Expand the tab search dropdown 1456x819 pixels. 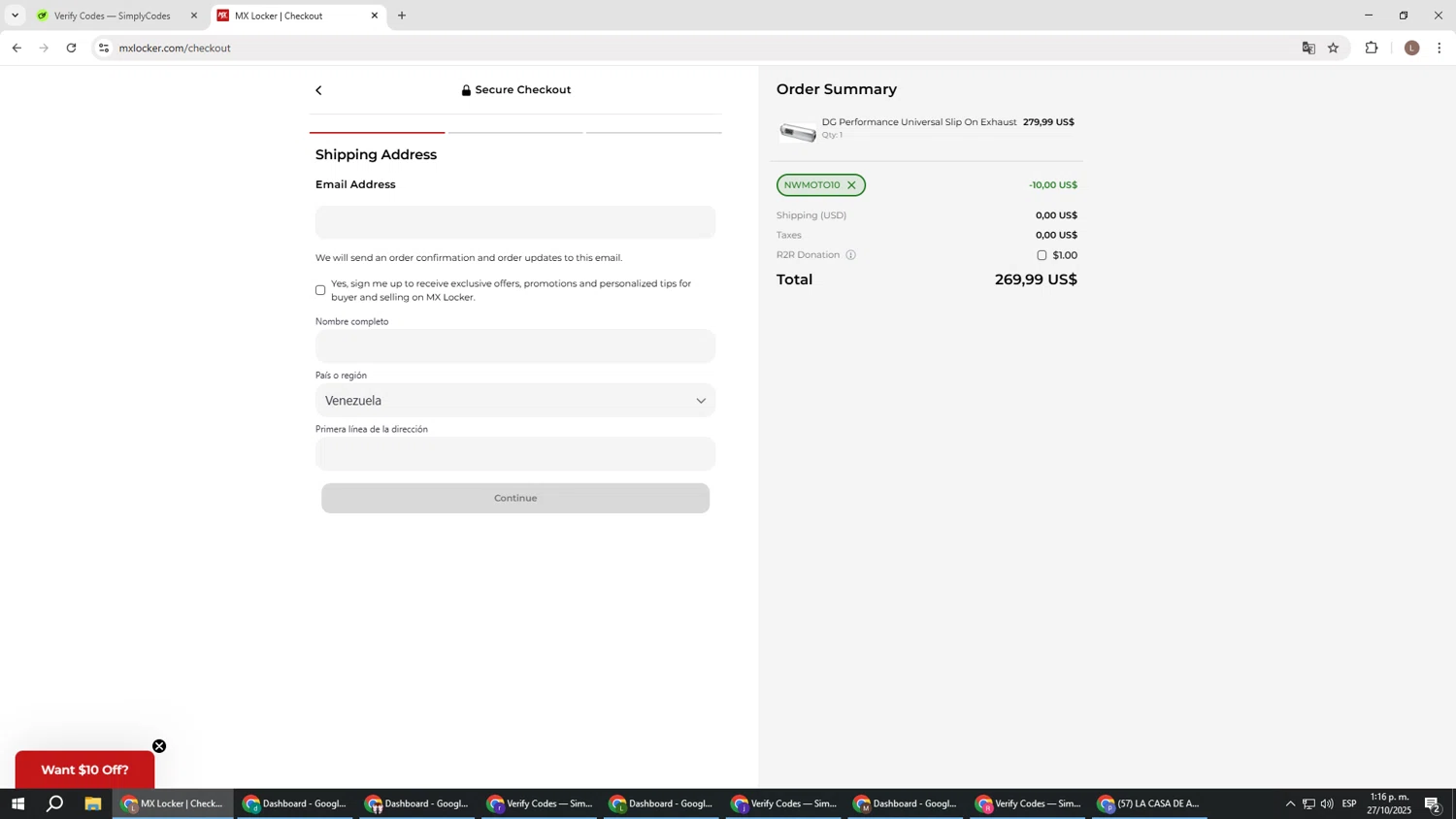(x=15, y=16)
